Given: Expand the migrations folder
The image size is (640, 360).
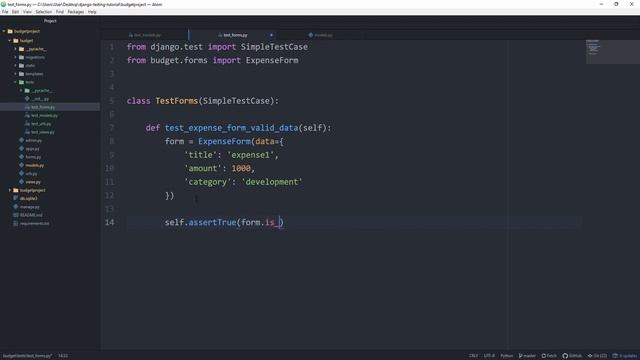Looking at the screenshot, I should pyautogui.click(x=16, y=58).
